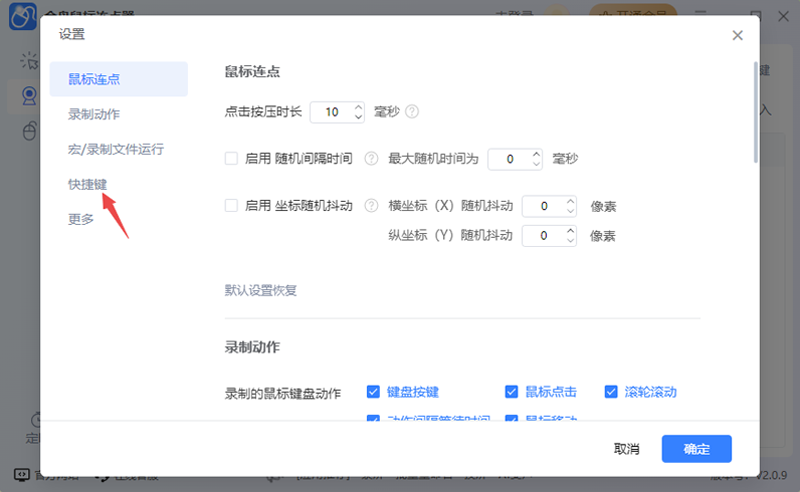800x492 pixels.
Task: Open the click-cursor tool in main sidebar
Action: click(x=29, y=61)
